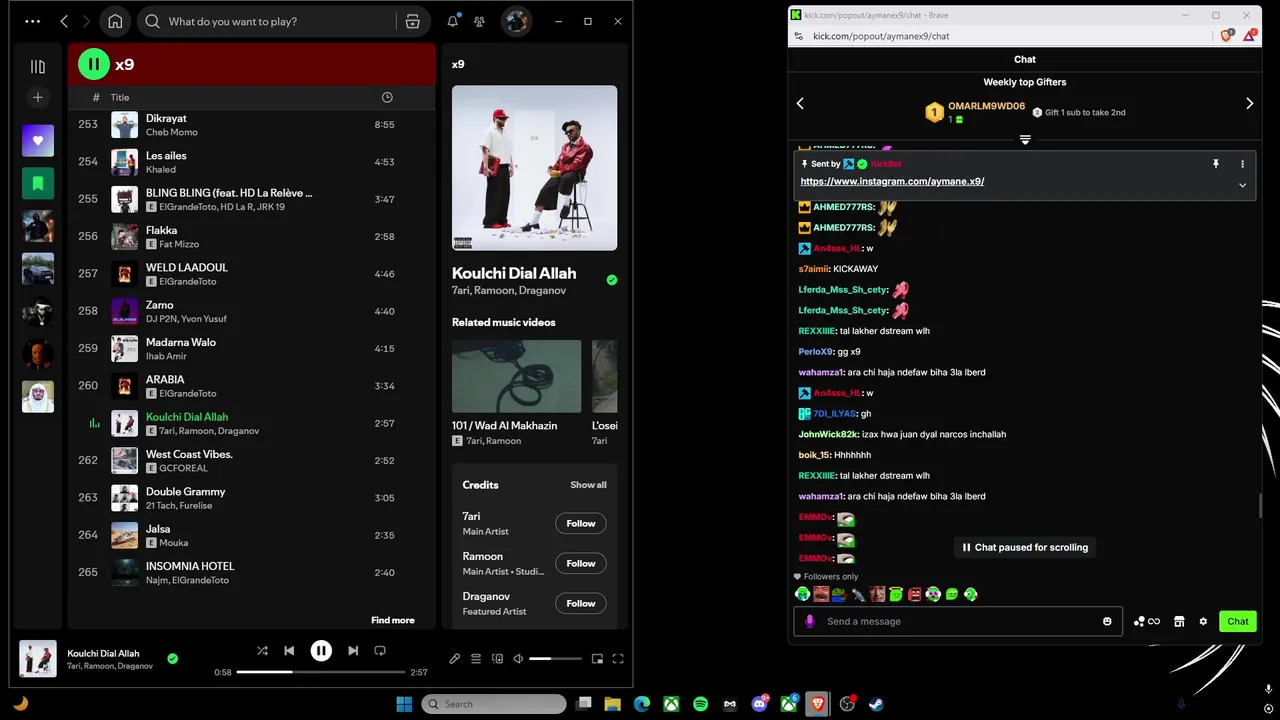Show next Weekly top Gifters slide
Viewport: 1280px width, 720px height.
[x=1250, y=103]
